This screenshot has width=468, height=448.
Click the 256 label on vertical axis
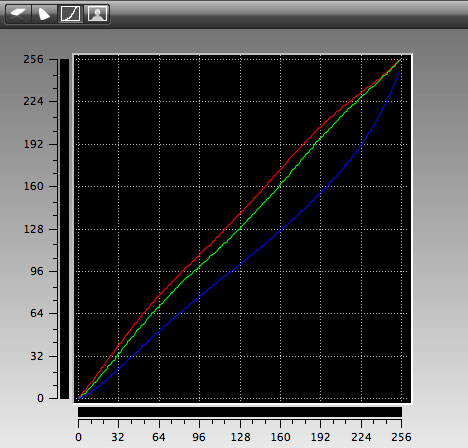[x=33, y=59]
